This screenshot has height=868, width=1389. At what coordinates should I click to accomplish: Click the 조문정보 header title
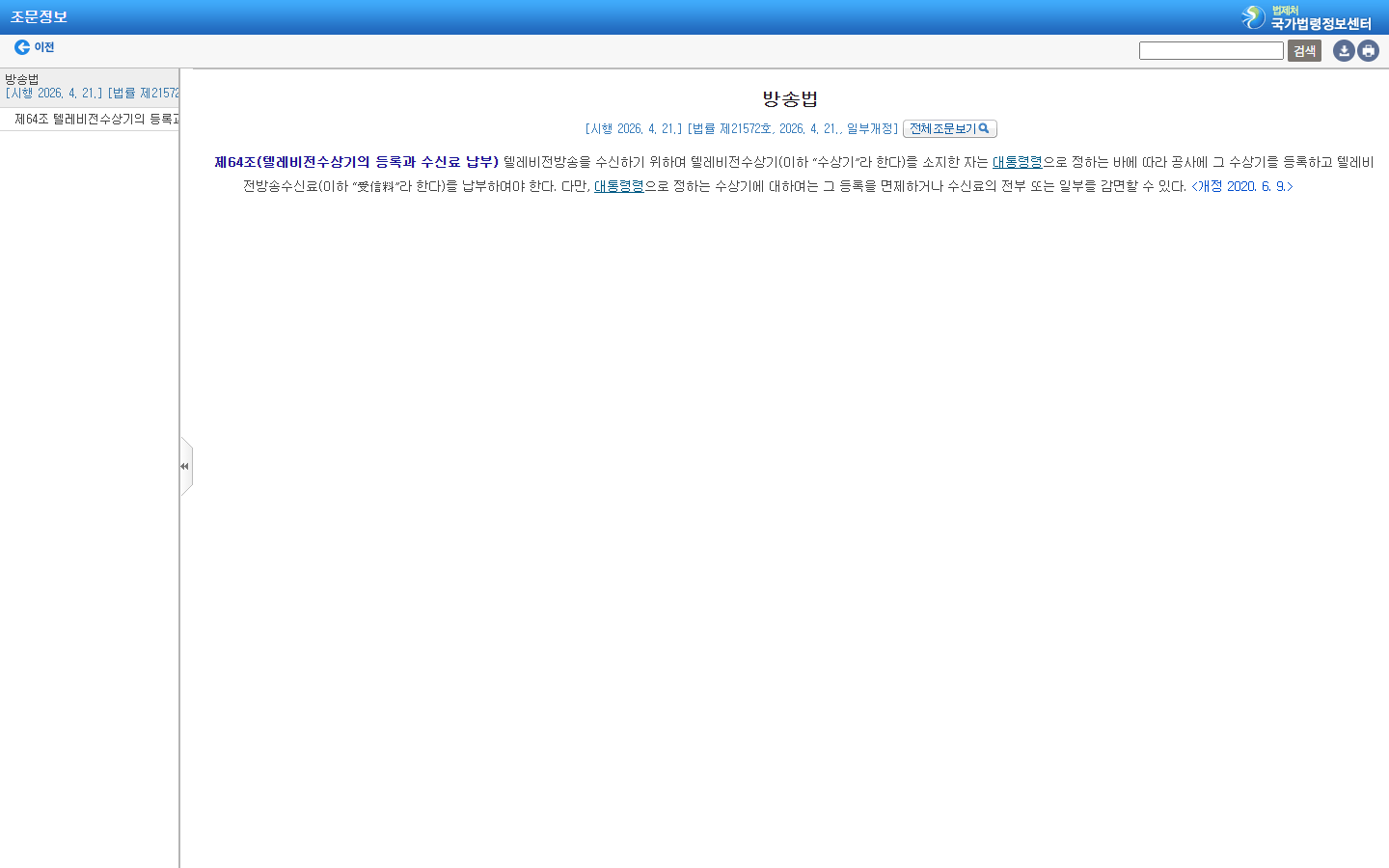(39, 17)
